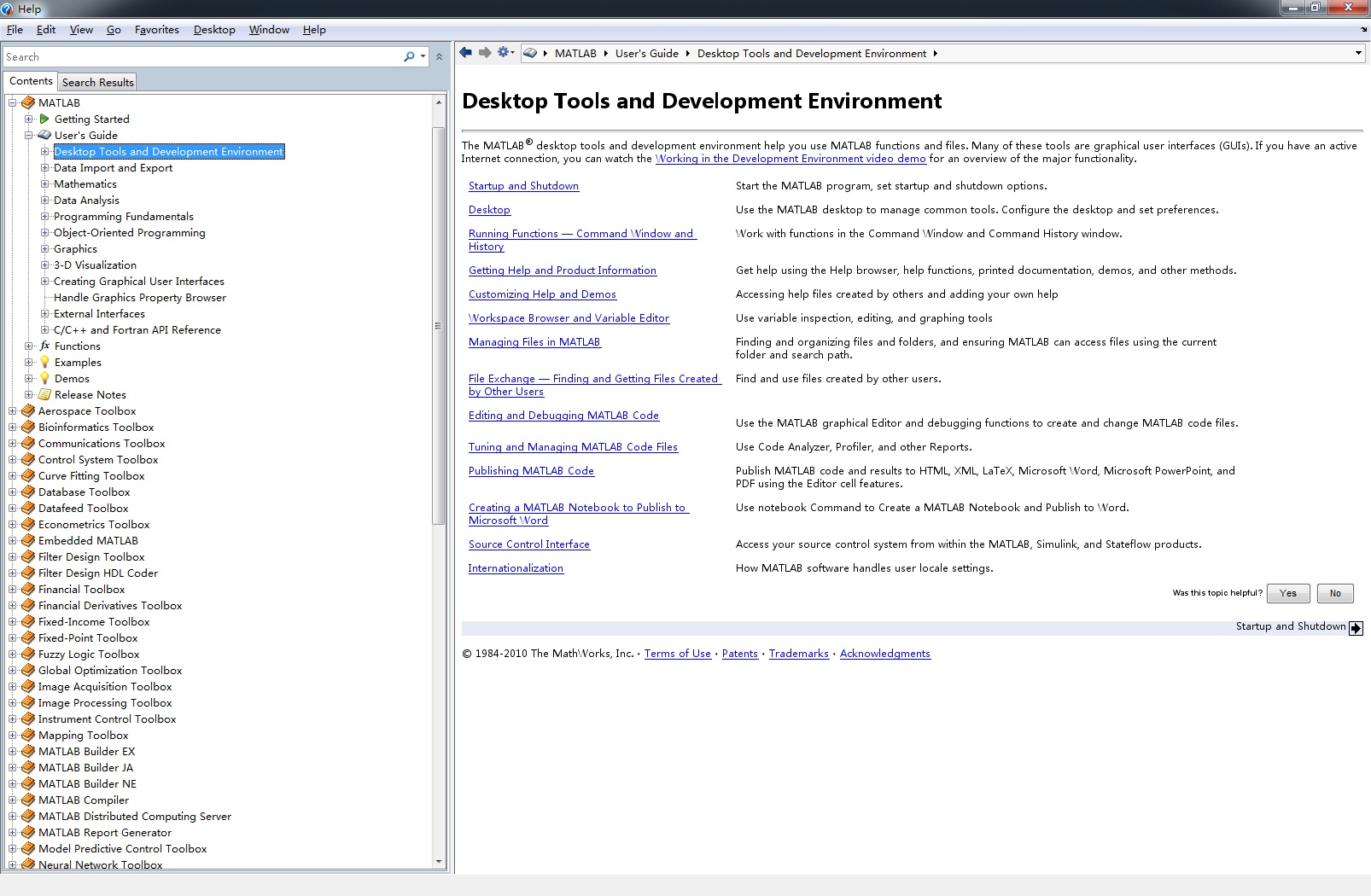Open the gear actions menu in navigation bar
The width and height of the screenshot is (1371, 896).
(505, 53)
